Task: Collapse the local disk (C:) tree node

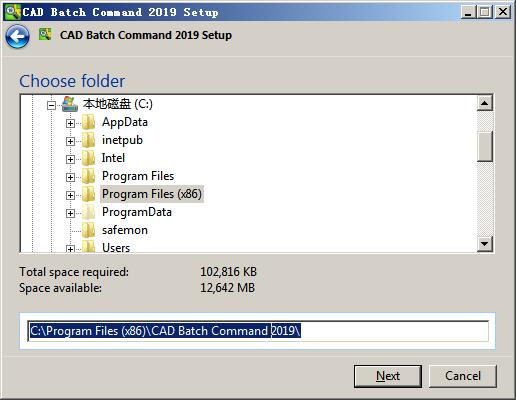Action: pos(51,106)
